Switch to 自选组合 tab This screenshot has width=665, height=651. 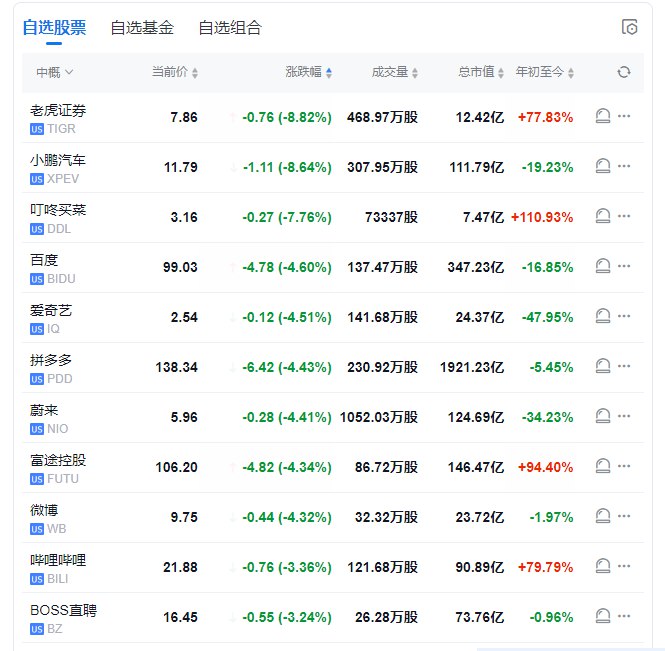[x=230, y=28]
